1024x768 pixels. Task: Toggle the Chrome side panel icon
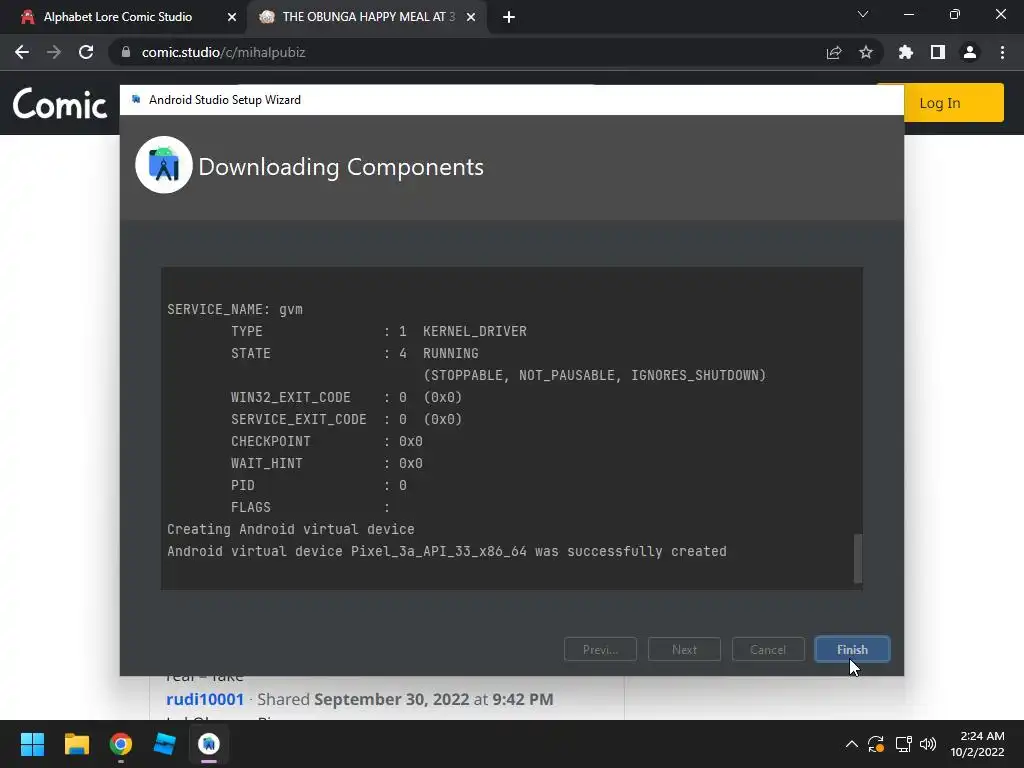938,52
